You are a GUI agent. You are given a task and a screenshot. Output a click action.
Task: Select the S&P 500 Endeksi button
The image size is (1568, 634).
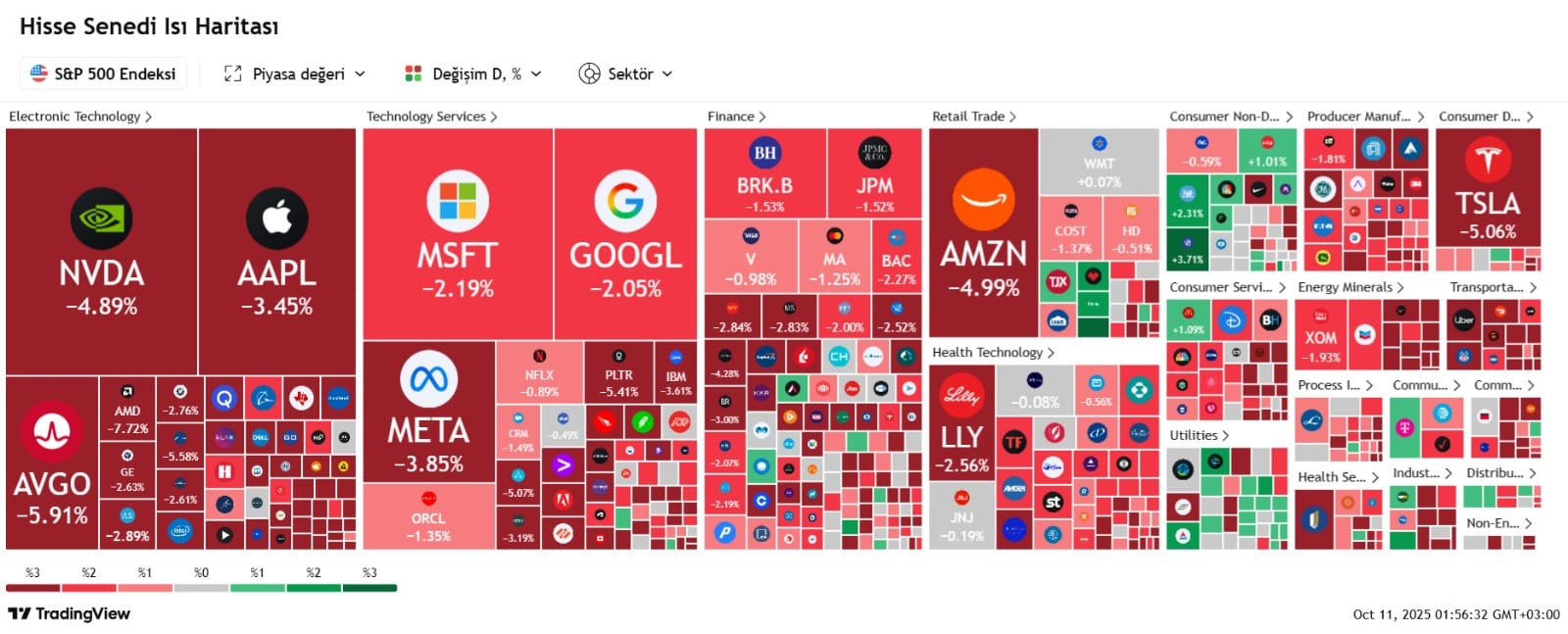[x=104, y=73]
